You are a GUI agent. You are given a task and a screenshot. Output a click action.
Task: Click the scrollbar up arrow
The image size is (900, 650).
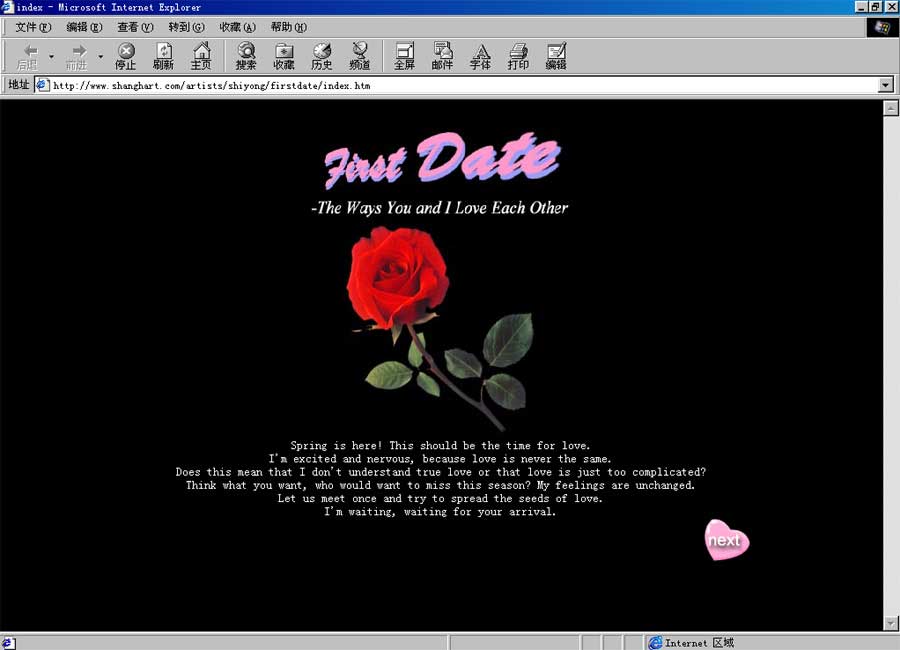click(x=891, y=108)
